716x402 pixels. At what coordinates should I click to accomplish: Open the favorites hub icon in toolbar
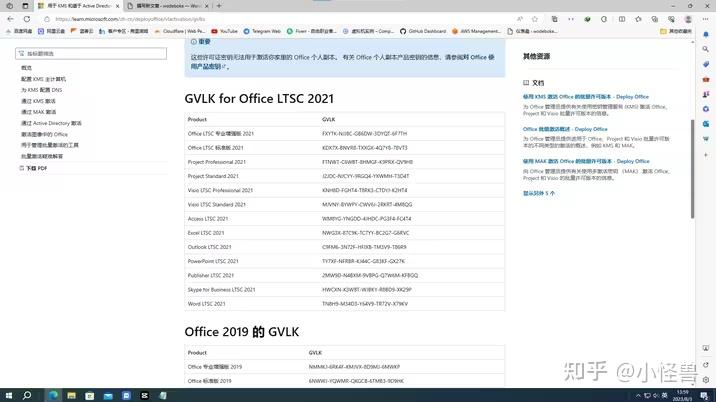click(638, 19)
